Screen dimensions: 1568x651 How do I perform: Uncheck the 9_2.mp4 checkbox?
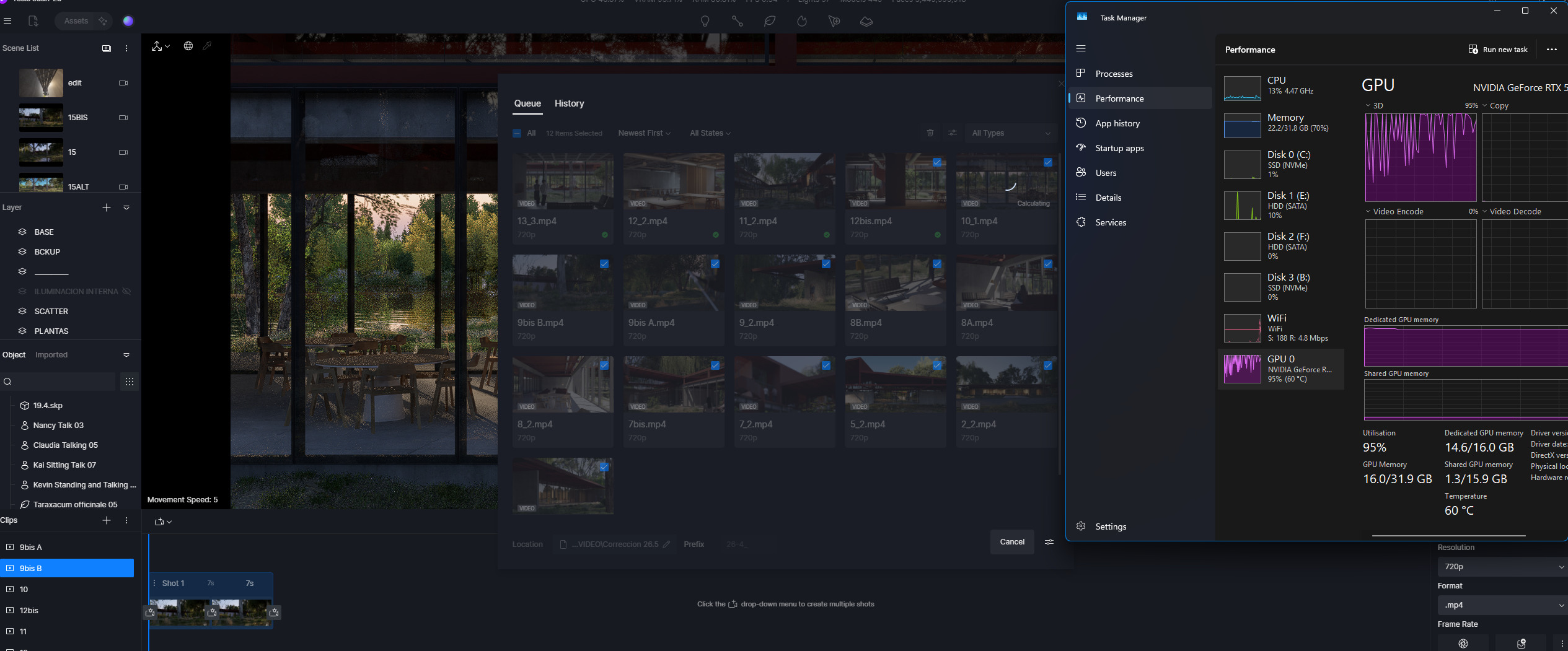point(826,264)
